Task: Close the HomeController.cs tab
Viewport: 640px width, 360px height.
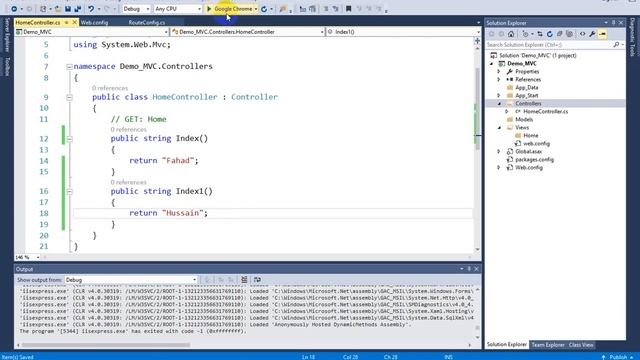Action: (74, 22)
